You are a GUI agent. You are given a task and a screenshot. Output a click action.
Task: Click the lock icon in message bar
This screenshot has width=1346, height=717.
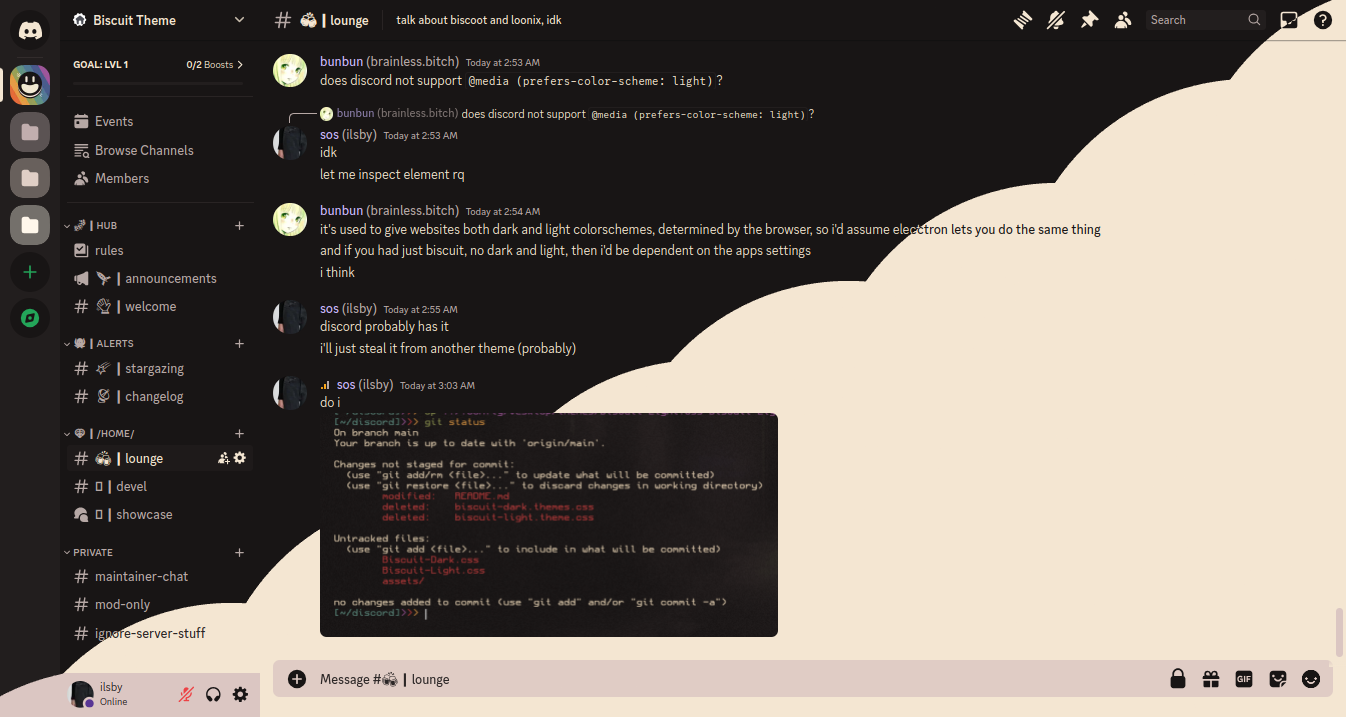pos(1179,679)
